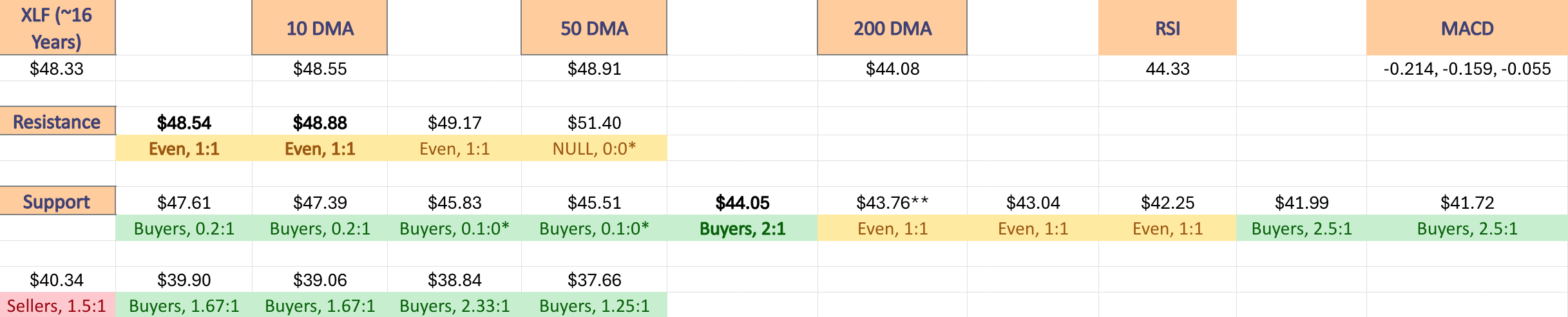Click the Support label cell
Viewport: 1568px width, 317px height.
click(57, 201)
